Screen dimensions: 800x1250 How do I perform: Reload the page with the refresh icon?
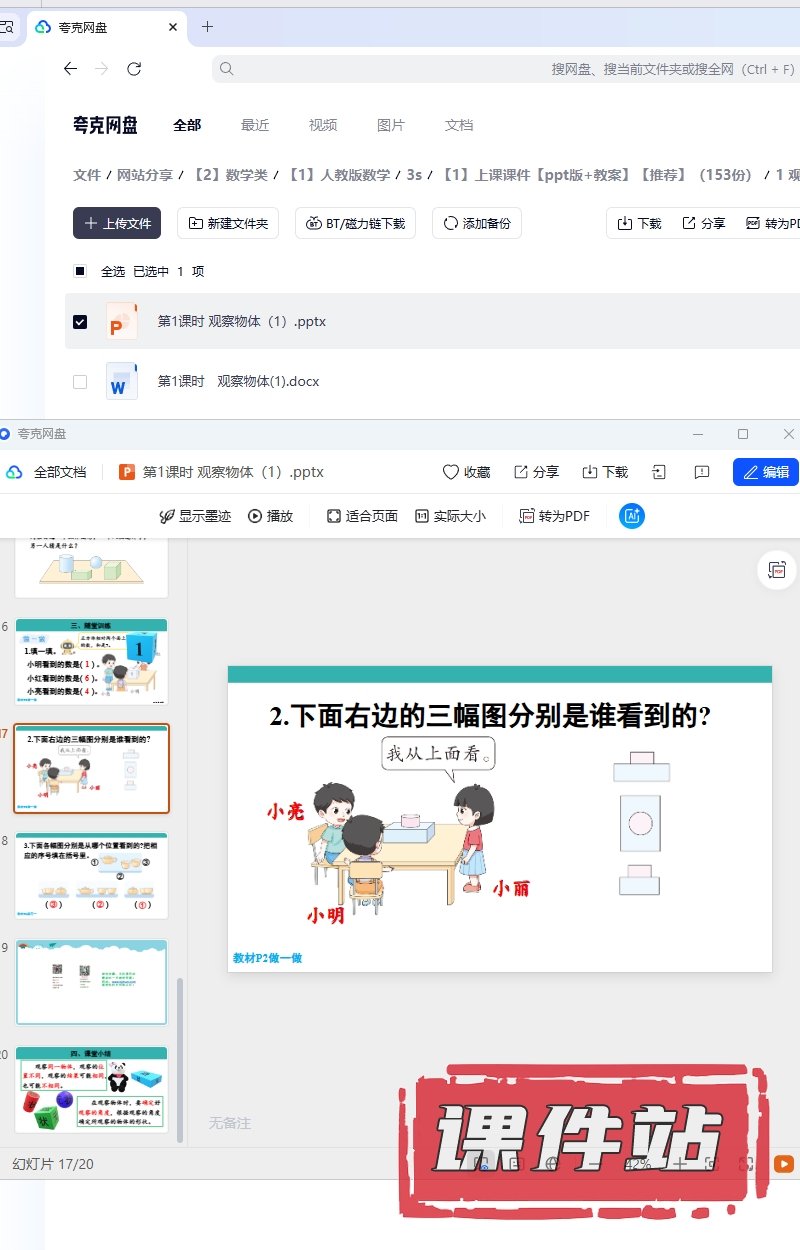(x=134, y=69)
